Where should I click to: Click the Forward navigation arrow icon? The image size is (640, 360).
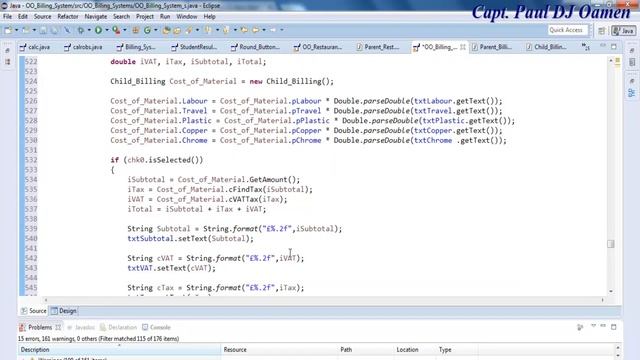[x=273, y=30]
